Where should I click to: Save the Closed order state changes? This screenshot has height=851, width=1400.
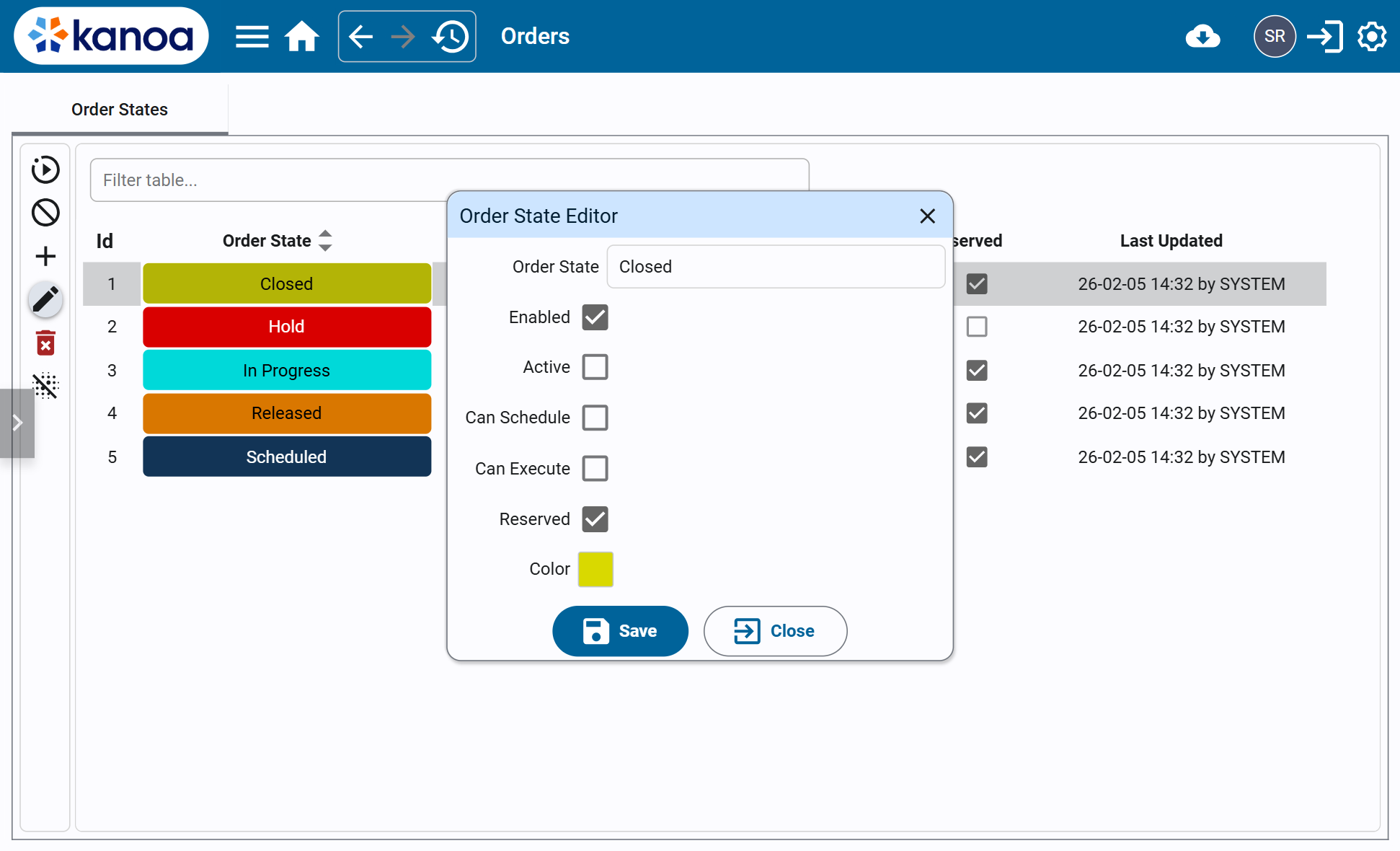coord(620,631)
